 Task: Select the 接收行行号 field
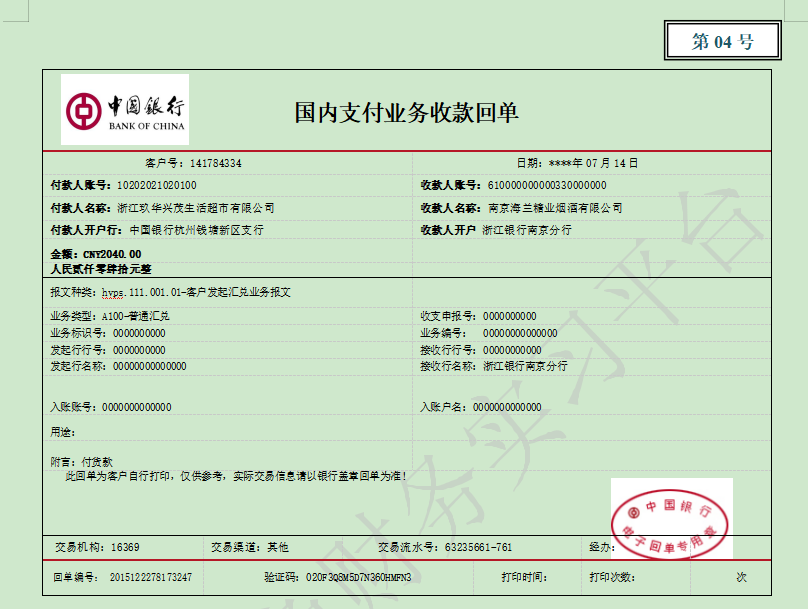pos(481,350)
